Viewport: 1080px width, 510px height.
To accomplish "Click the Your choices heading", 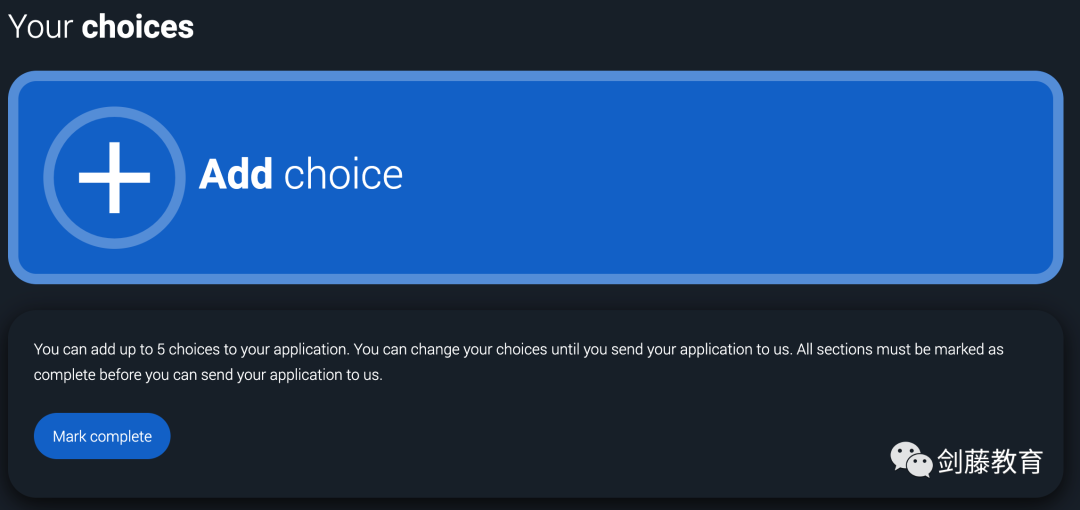I will [x=101, y=26].
